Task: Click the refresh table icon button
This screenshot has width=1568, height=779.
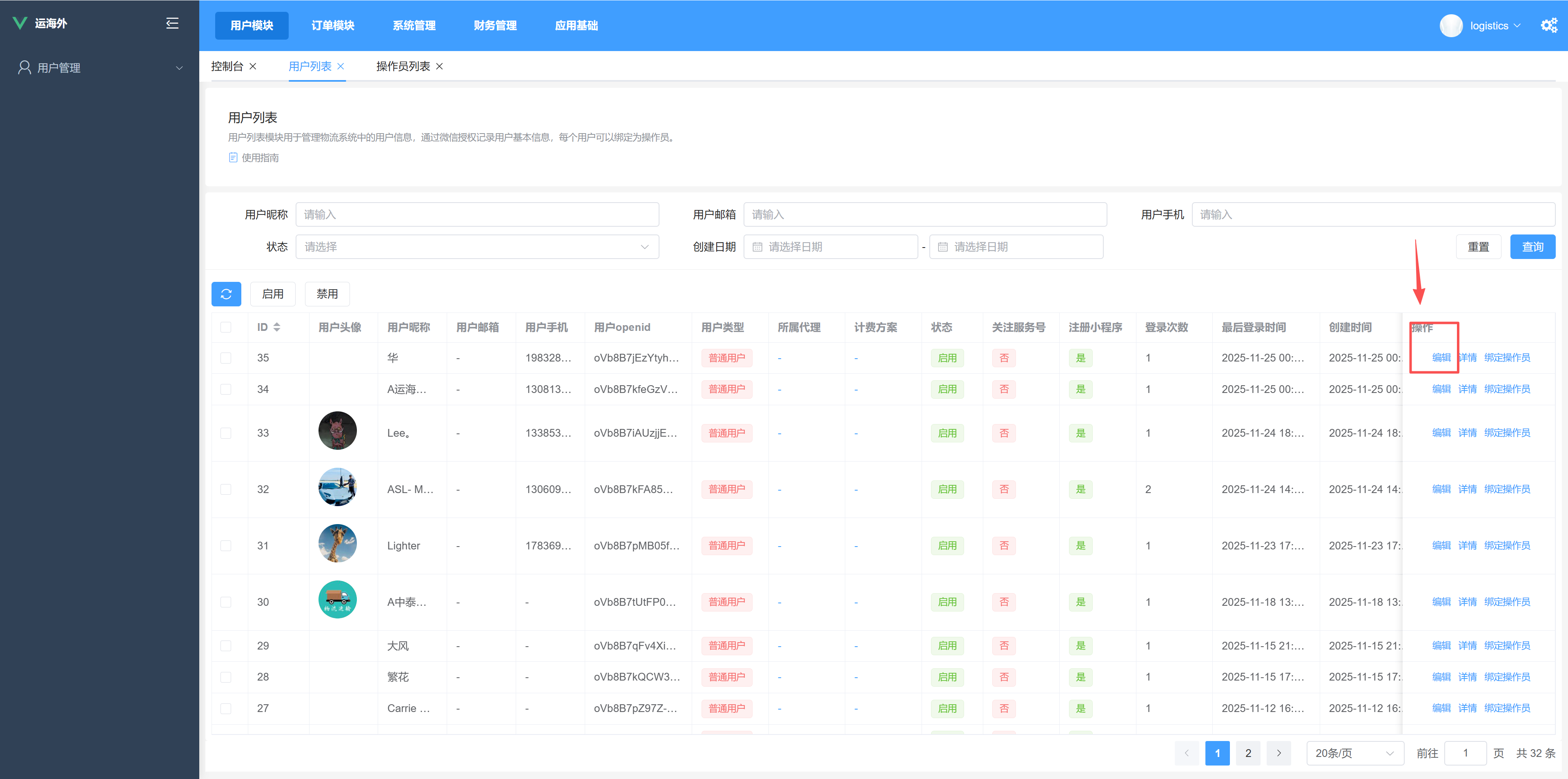Action: click(x=226, y=294)
